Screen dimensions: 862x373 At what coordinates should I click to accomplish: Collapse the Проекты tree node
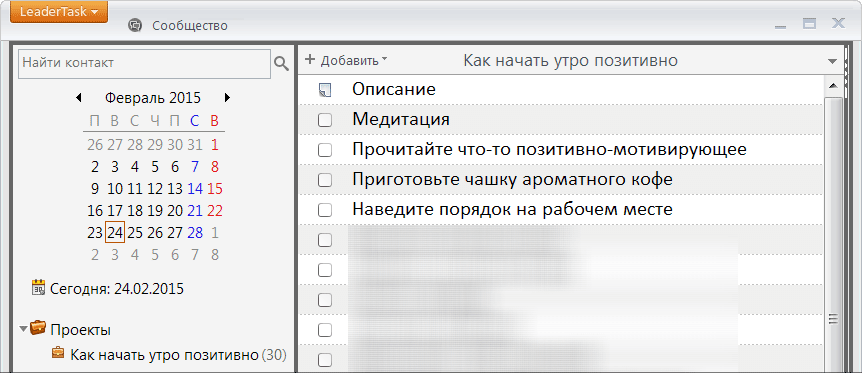click(x=23, y=330)
